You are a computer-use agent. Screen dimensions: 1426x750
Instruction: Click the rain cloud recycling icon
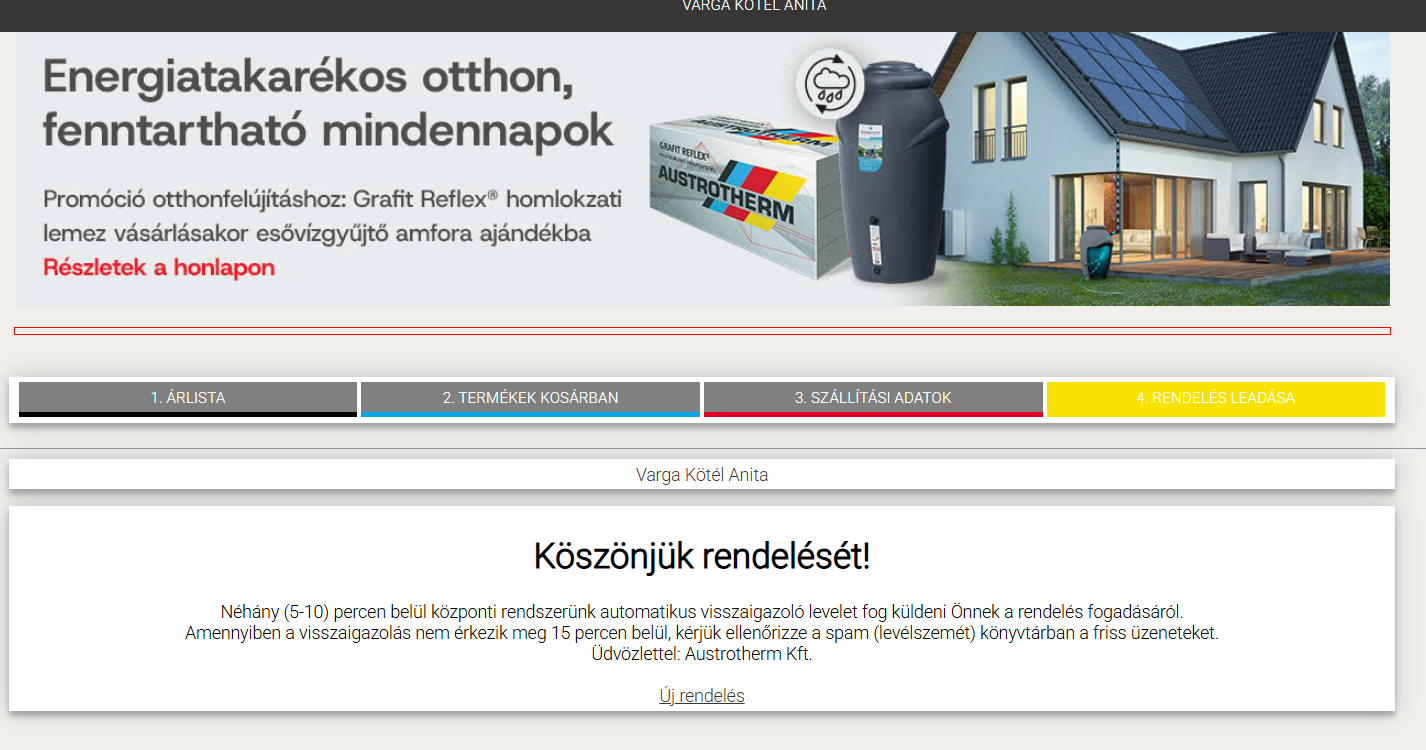pyautogui.click(x=830, y=84)
